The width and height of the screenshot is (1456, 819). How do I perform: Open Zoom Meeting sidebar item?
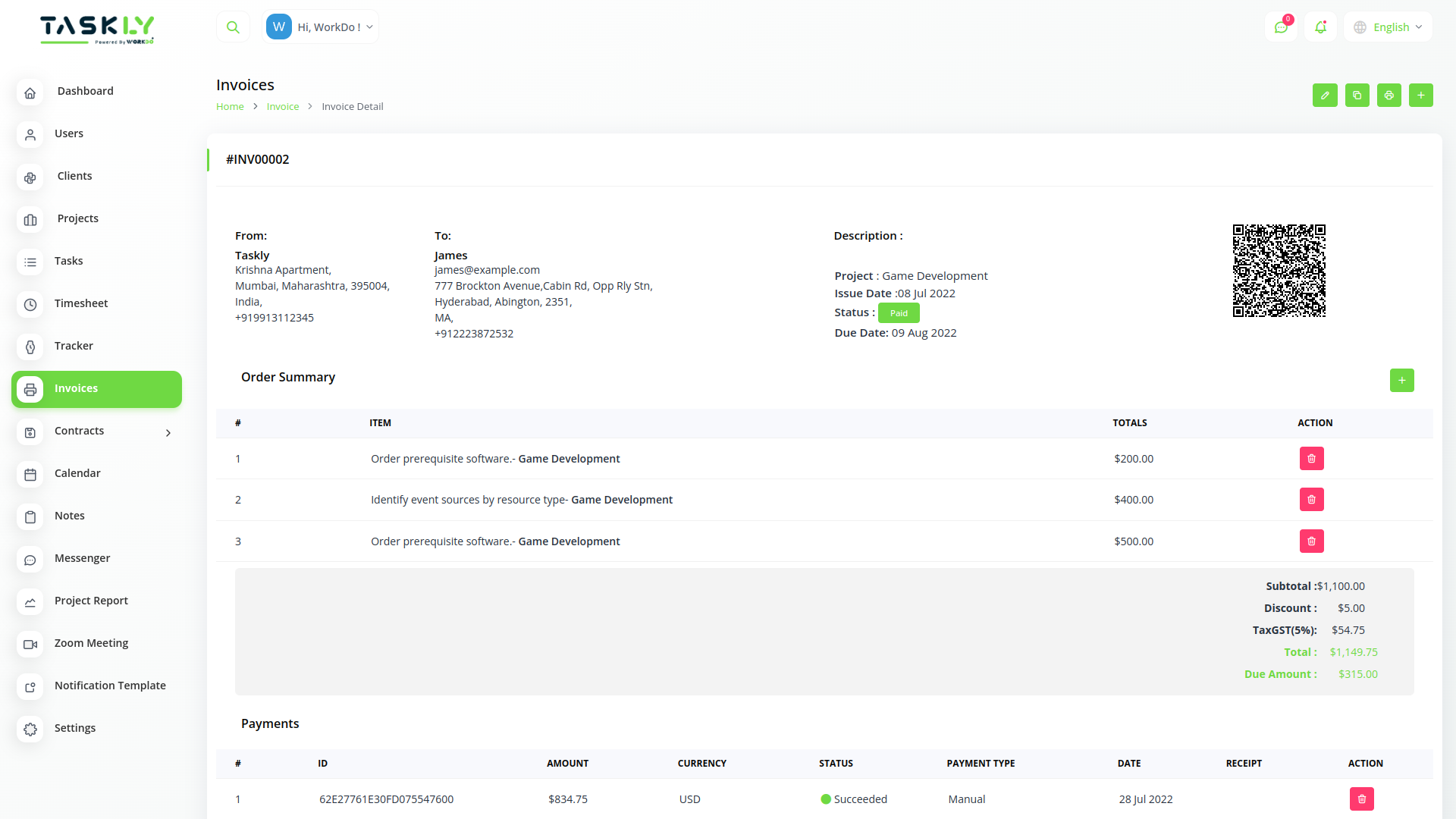click(91, 643)
